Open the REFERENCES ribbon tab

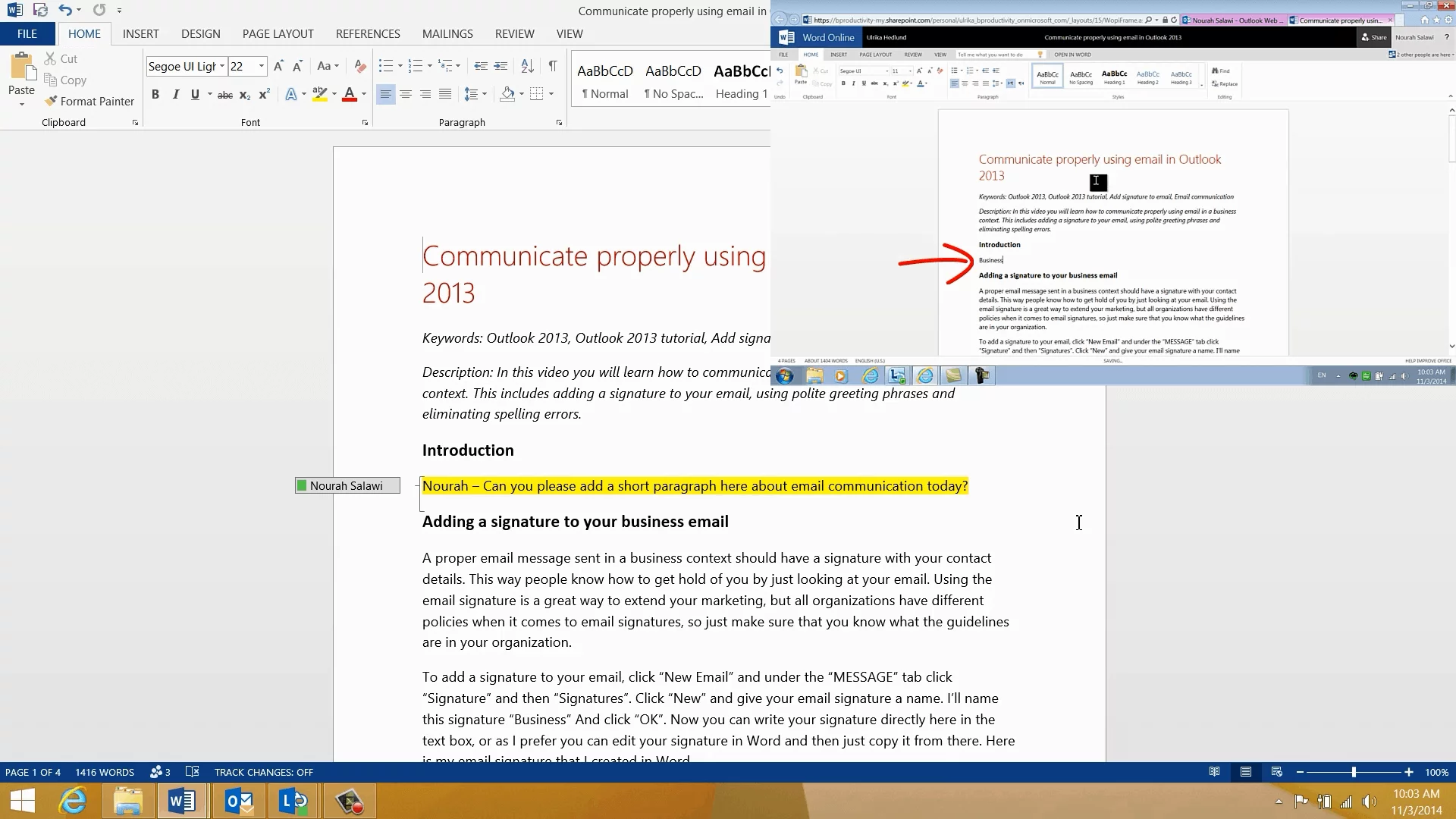(x=368, y=33)
